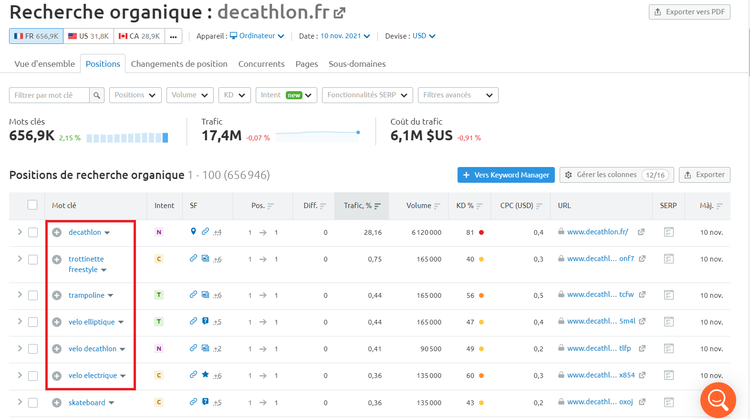
Task: Expand the decathlon row details chevron
Action: point(20,232)
